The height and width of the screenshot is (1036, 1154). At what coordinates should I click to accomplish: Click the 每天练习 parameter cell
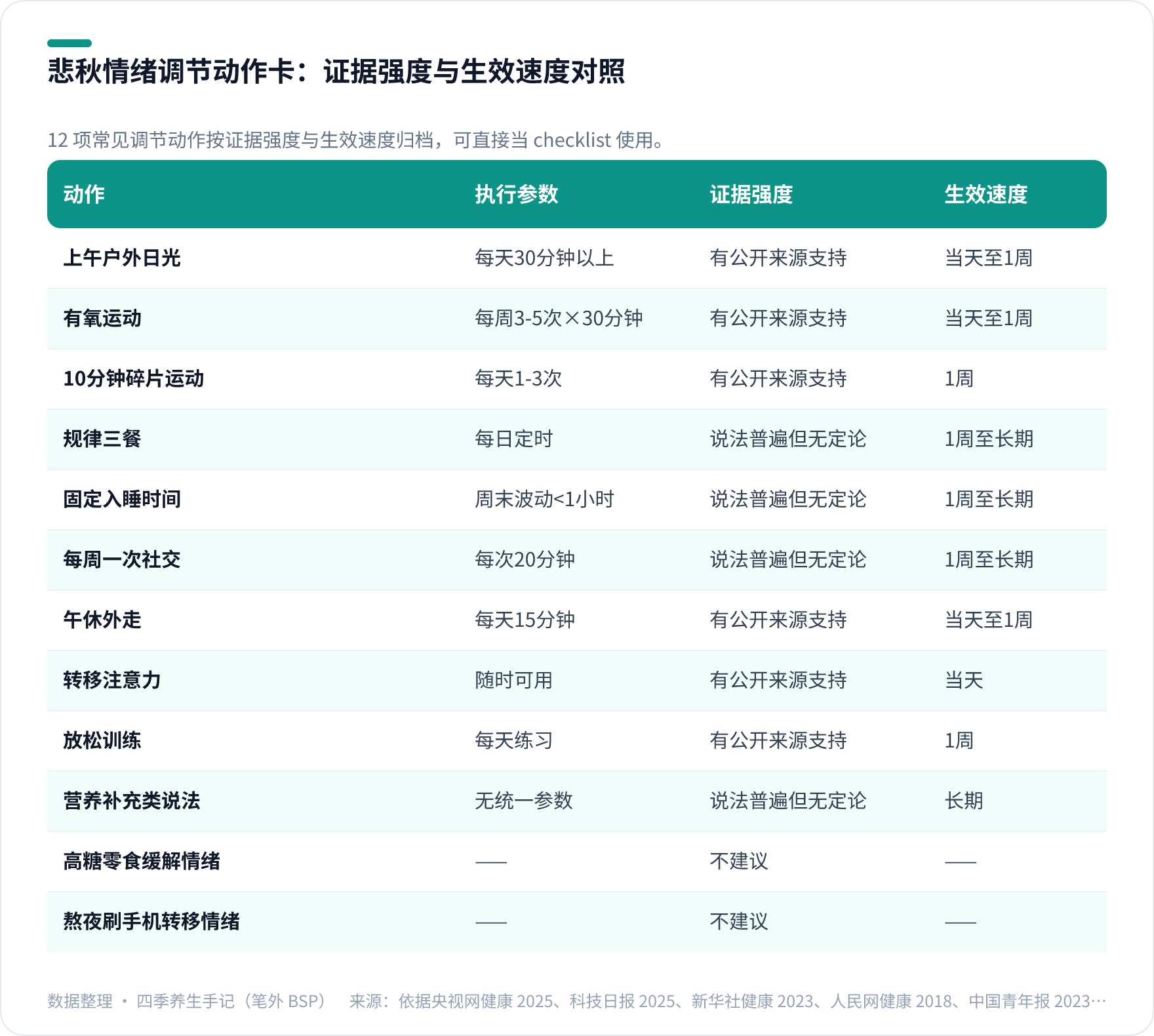(x=514, y=740)
